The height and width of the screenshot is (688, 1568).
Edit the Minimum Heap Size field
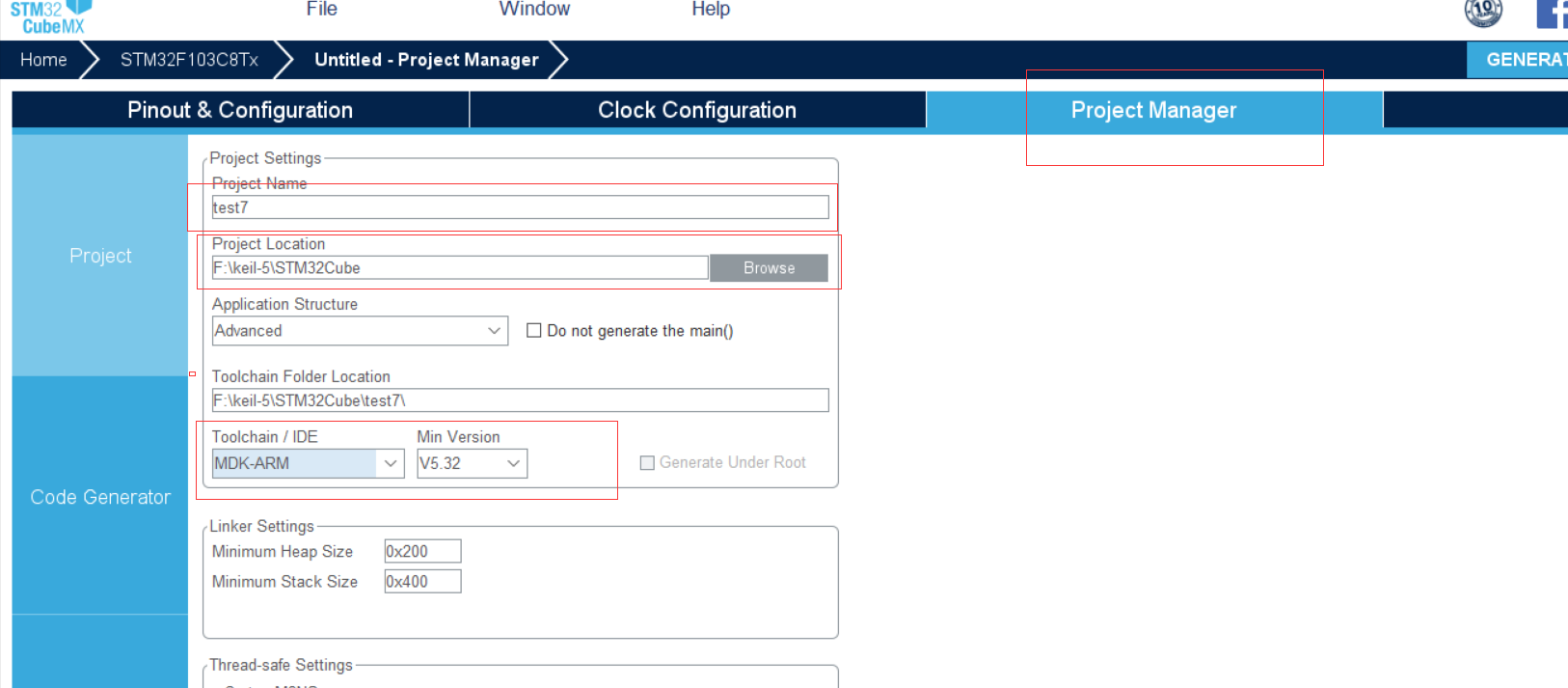422,551
